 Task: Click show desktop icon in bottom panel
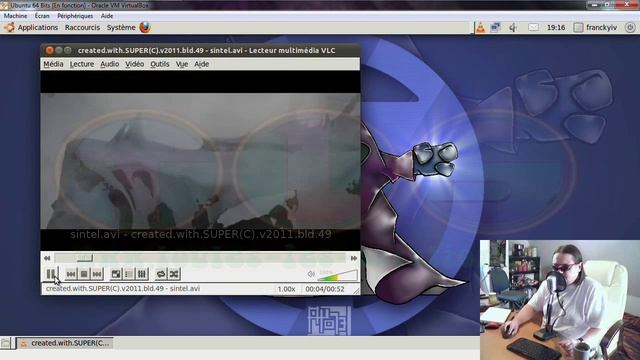tap(5, 343)
